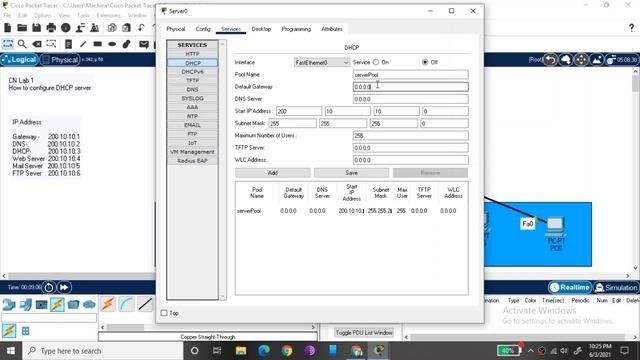Click the Power Cycle Devices icon
The image size is (640, 360).
49,287
